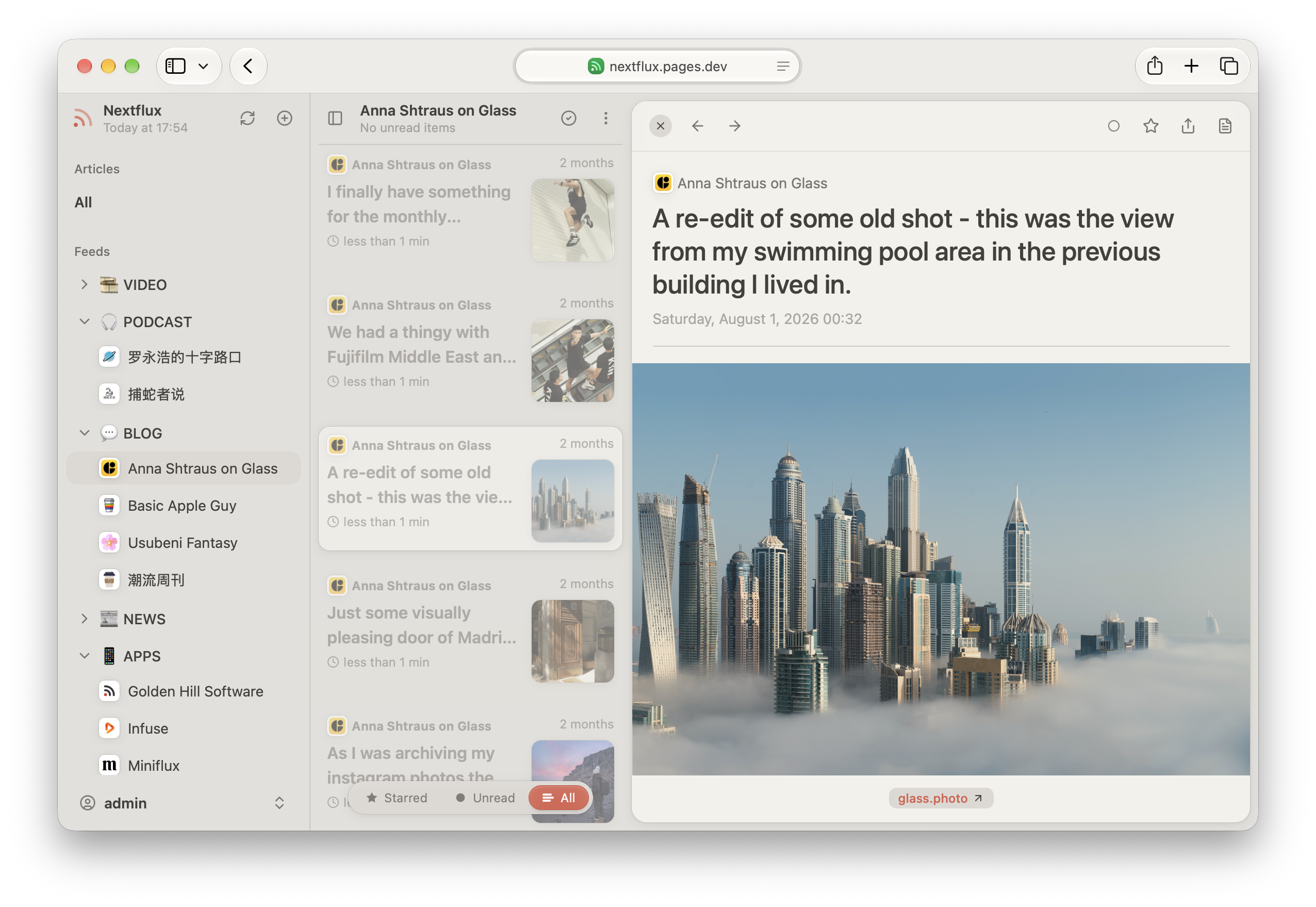Go to the next article arrow
The width and height of the screenshot is (1316, 907).
(734, 126)
